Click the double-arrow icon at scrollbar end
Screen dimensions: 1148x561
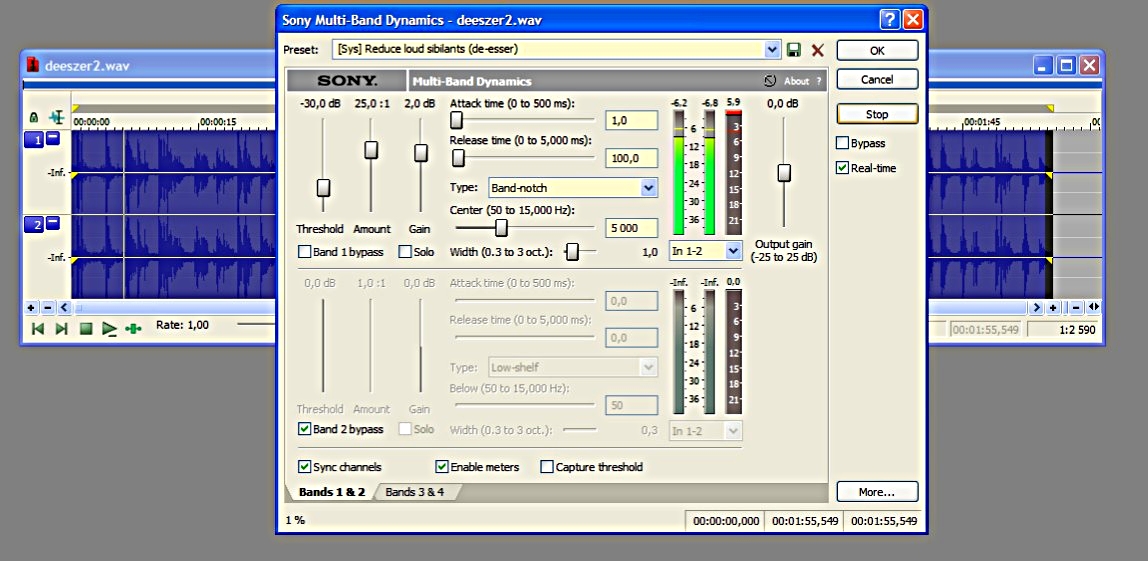1094,308
